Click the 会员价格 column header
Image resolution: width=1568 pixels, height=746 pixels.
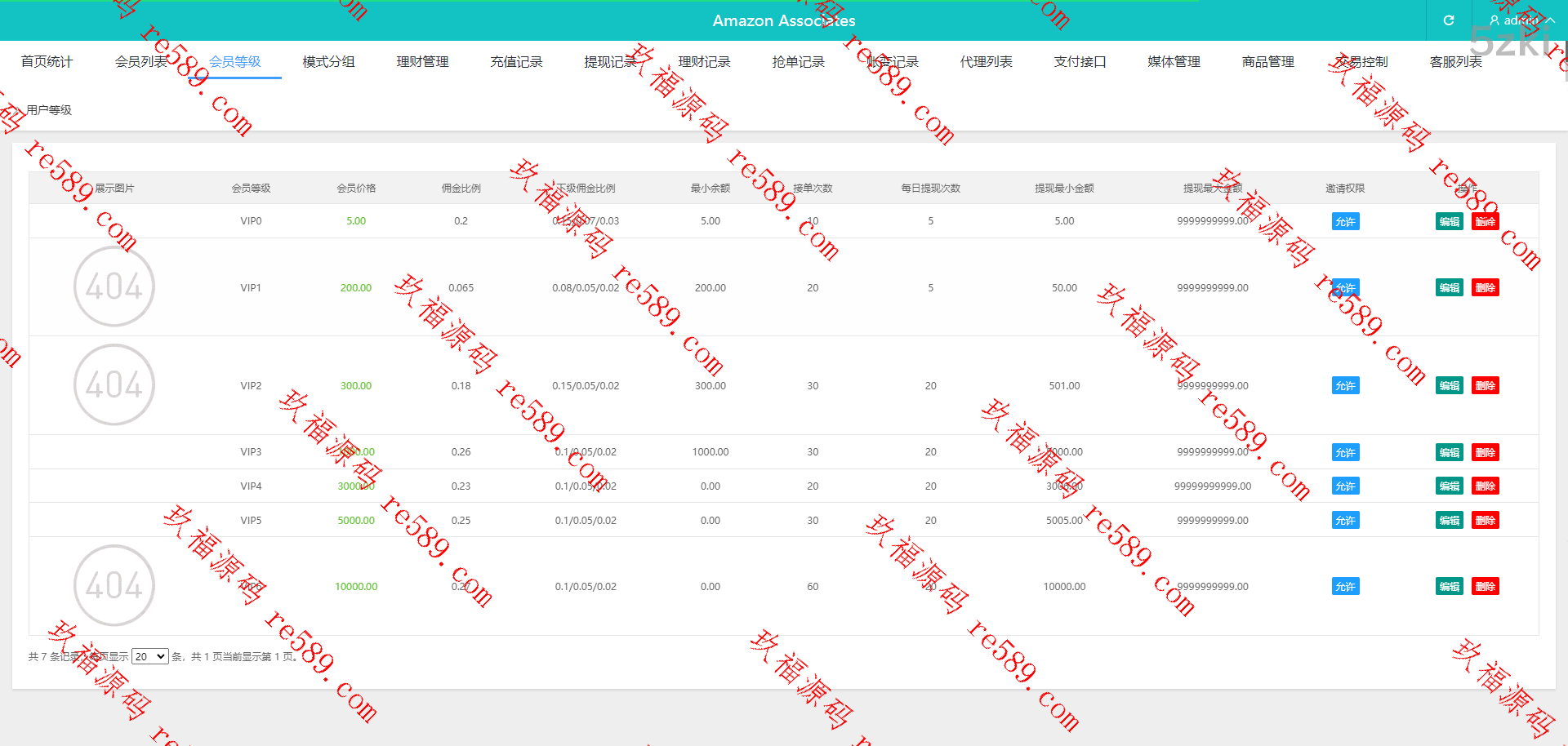point(356,188)
